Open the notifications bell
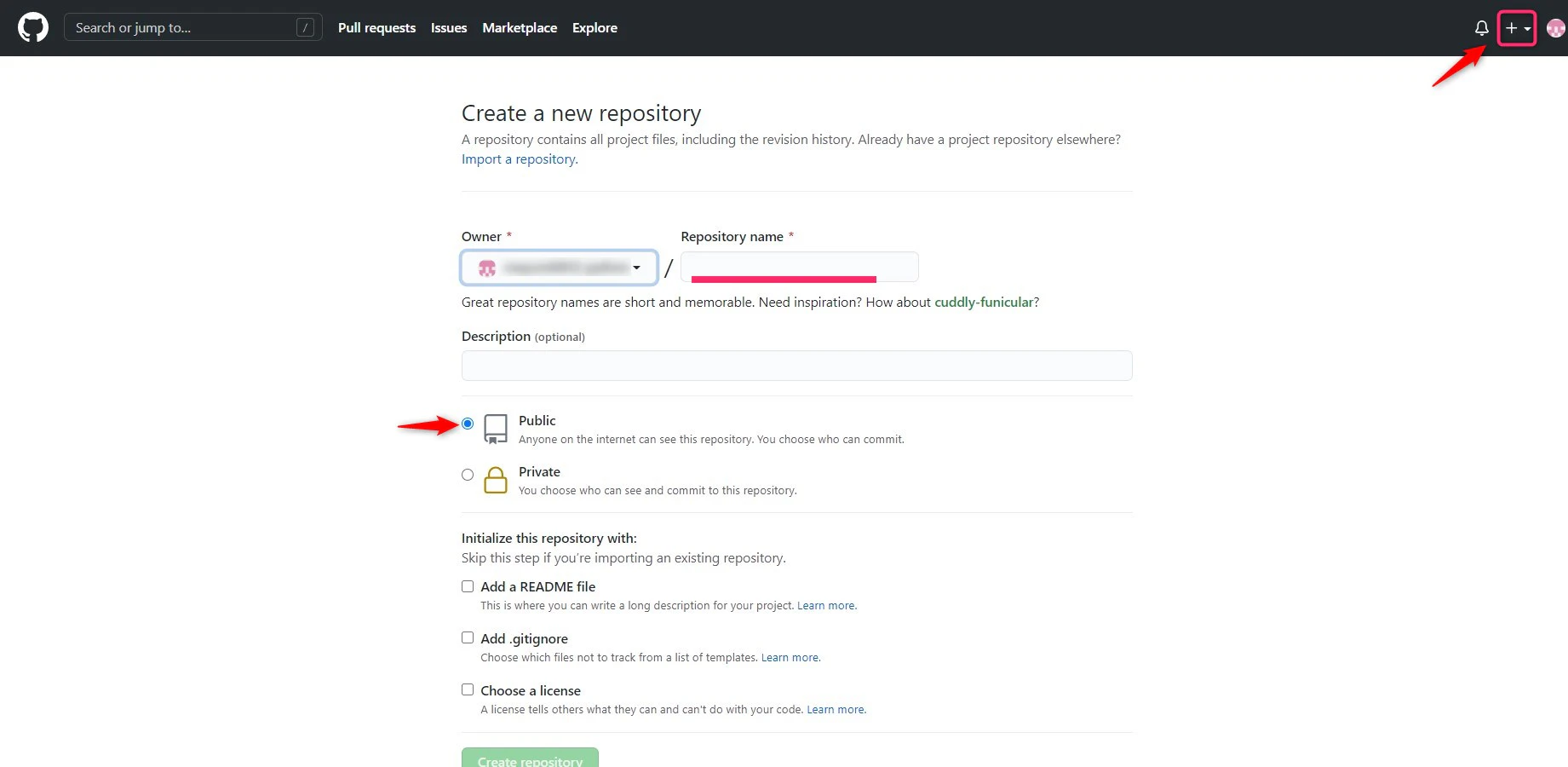 (x=1482, y=28)
